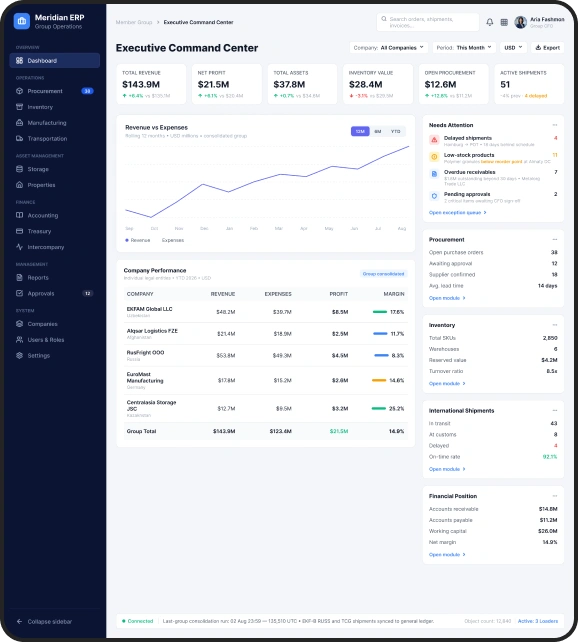
Task: Click the Properties house icon
Action: click(19, 185)
